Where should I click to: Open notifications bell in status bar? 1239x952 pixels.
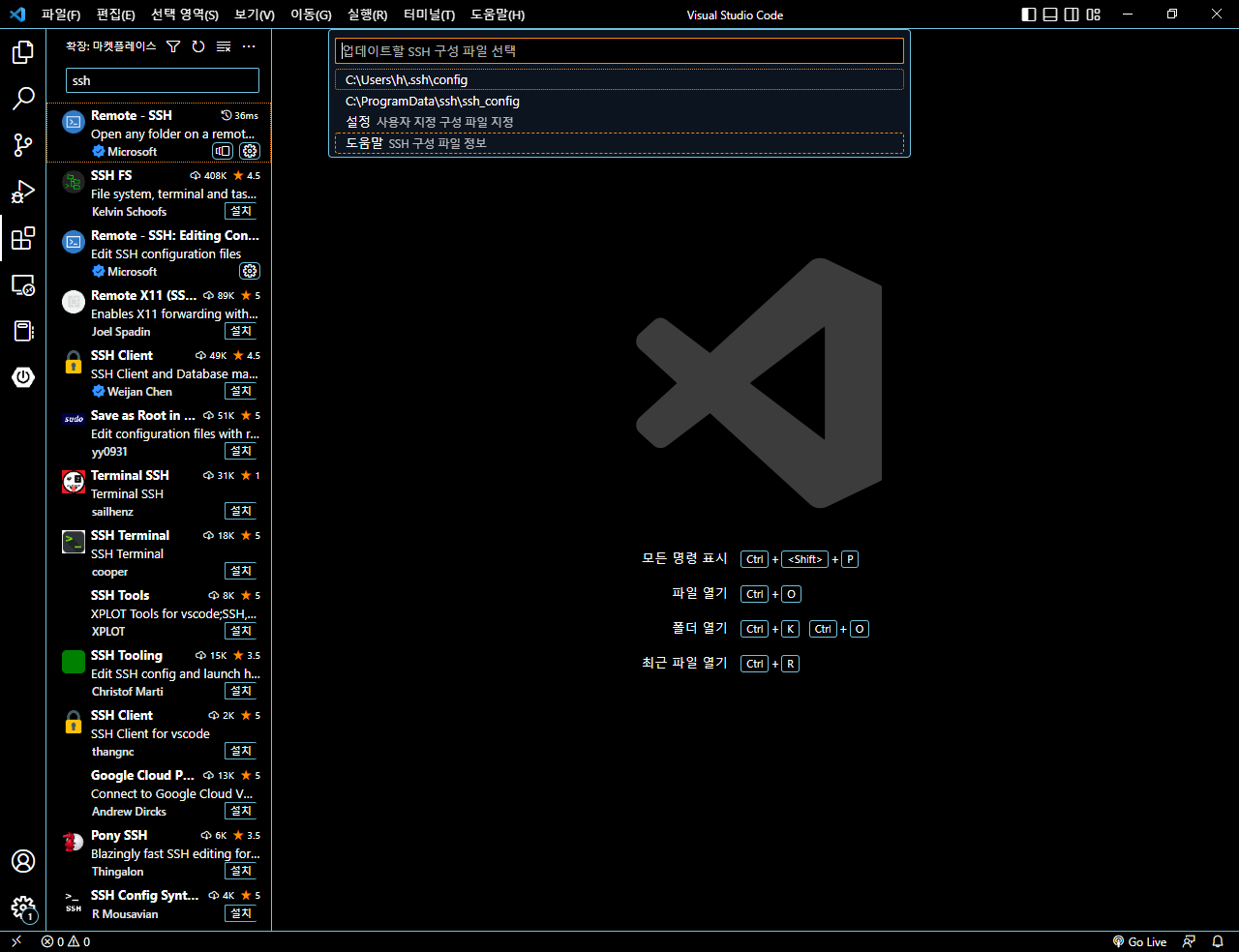[1218, 941]
